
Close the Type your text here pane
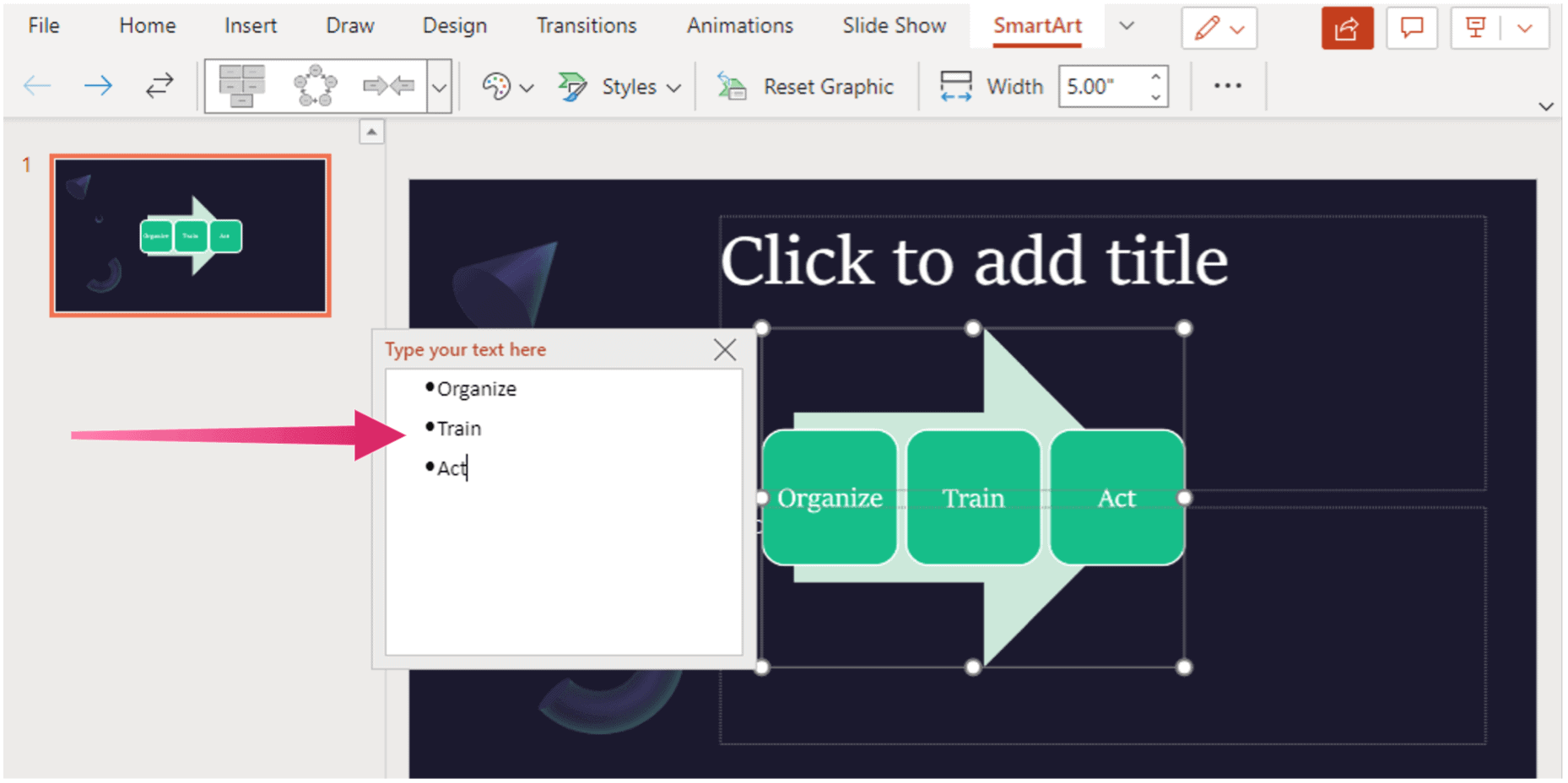coord(724,349)
